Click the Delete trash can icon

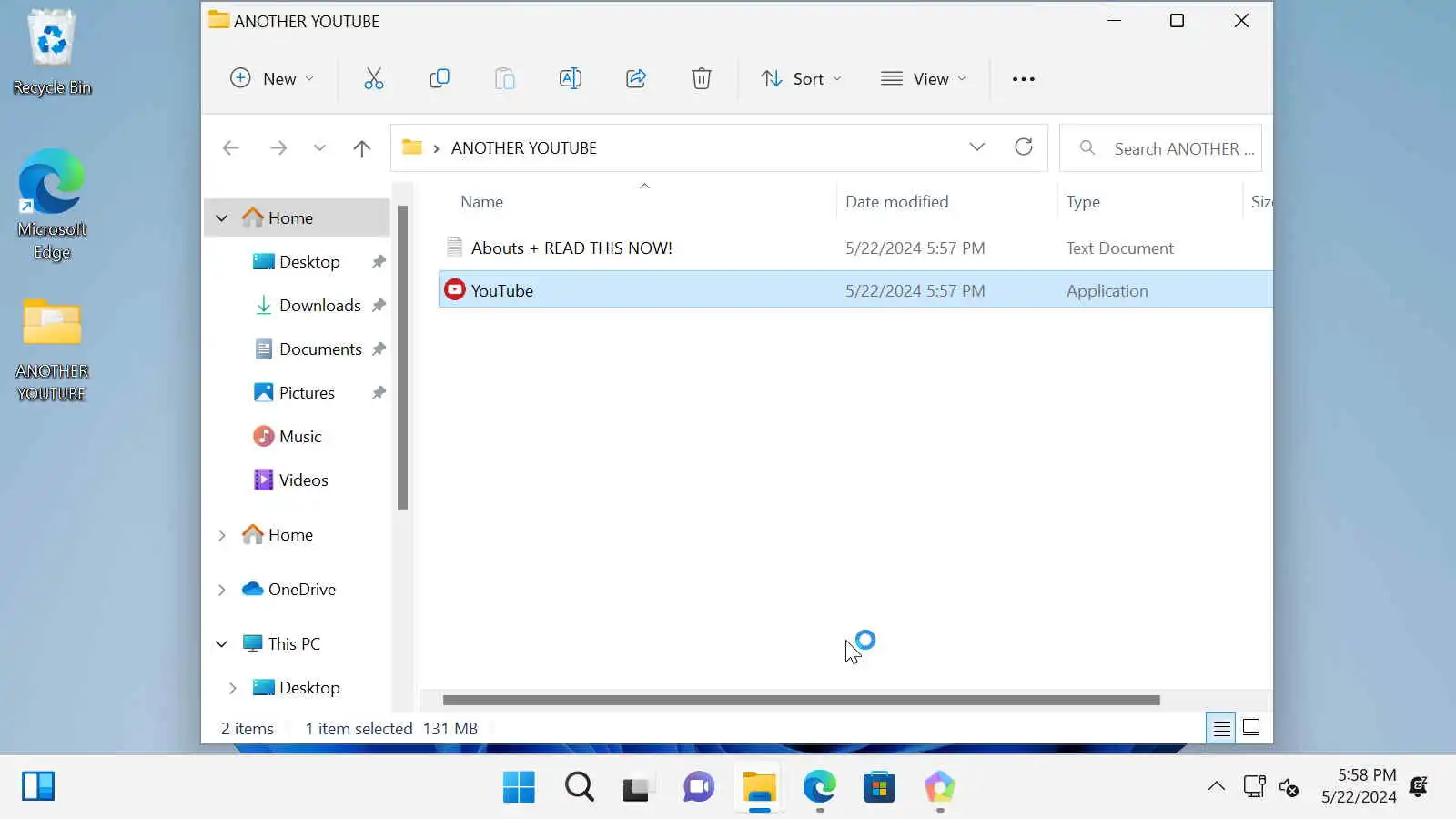pyautogui.click(x=701, y=78)
